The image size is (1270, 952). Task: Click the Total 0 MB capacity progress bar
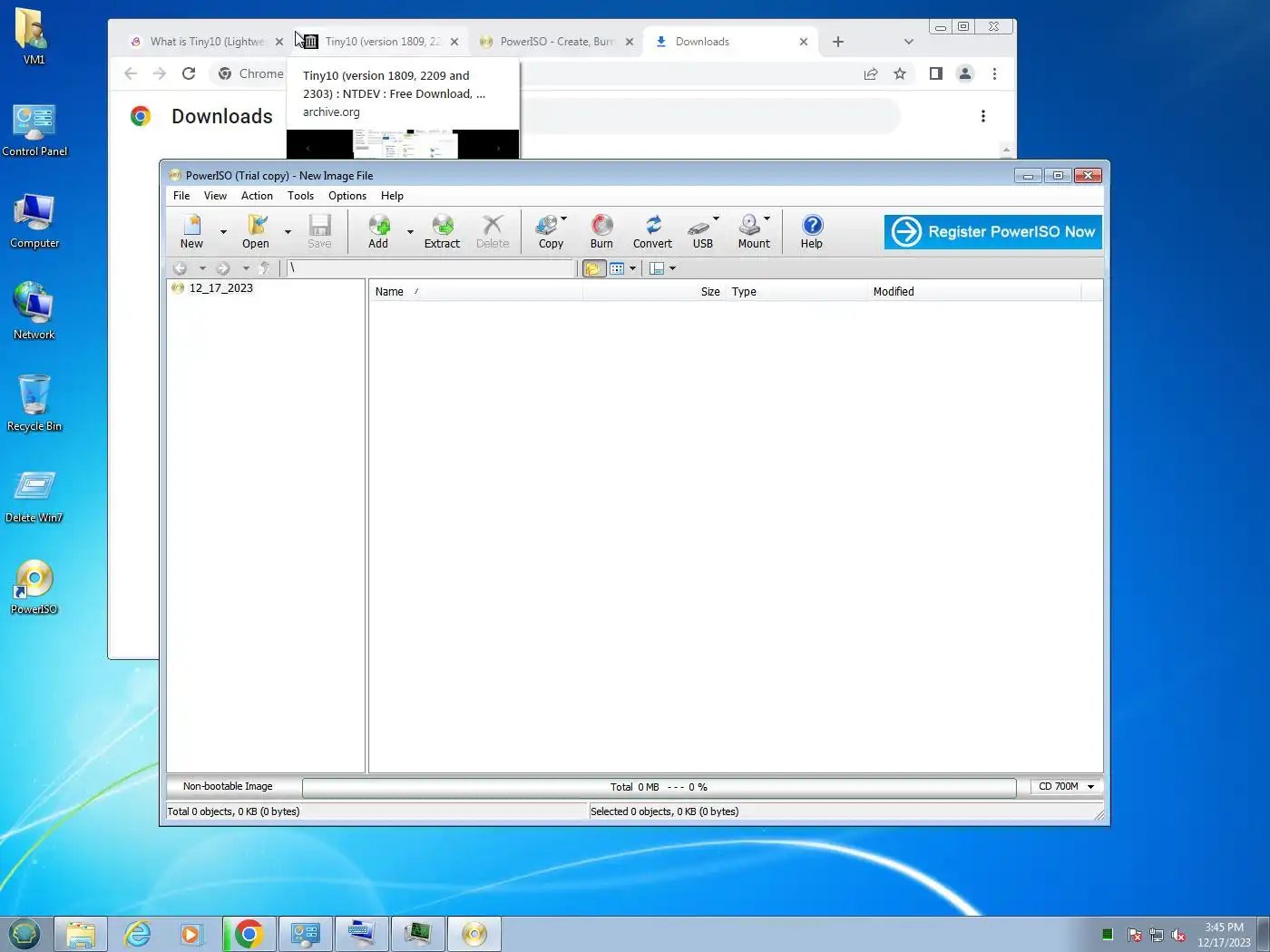[x=659, y=787]
